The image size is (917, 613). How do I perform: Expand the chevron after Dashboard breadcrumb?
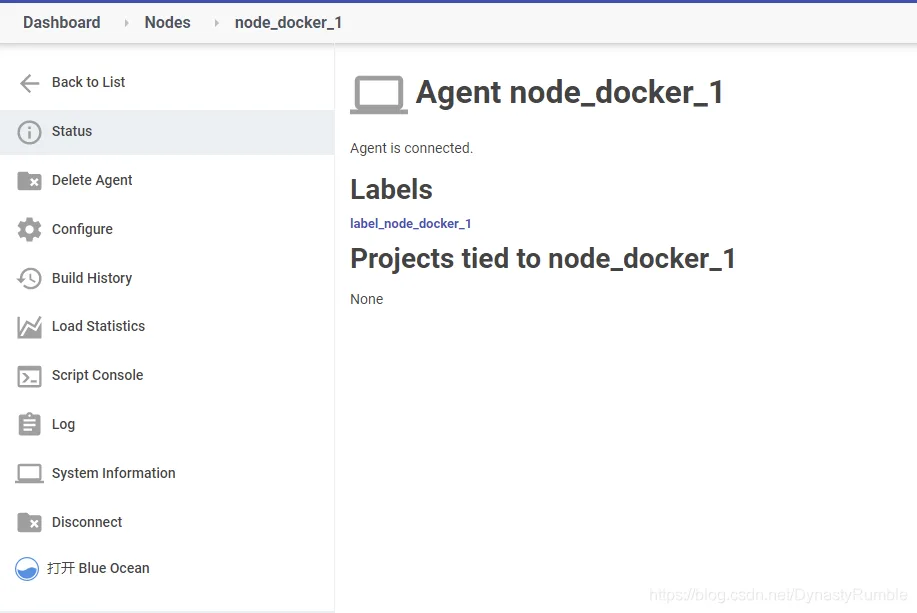126,23
